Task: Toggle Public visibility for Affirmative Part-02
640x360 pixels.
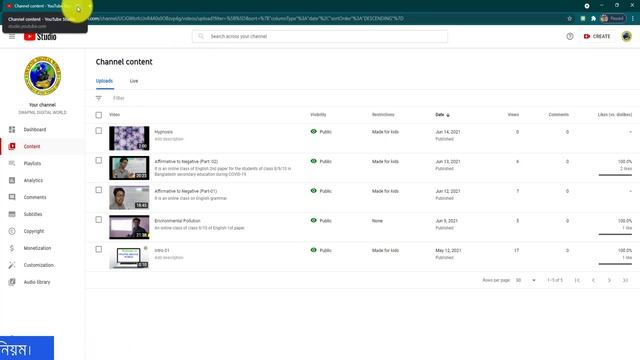Action: point(321,161)
